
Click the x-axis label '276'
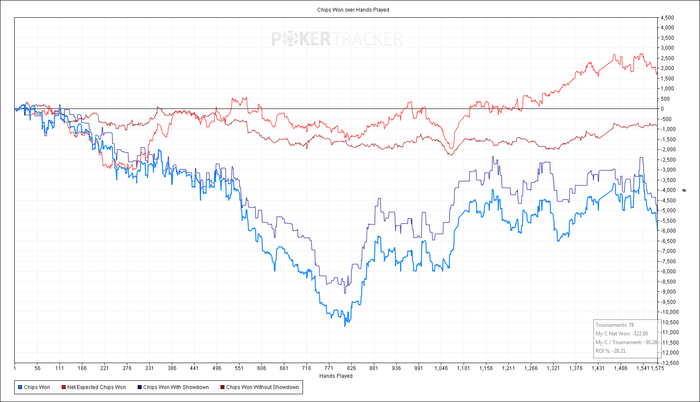127,368
